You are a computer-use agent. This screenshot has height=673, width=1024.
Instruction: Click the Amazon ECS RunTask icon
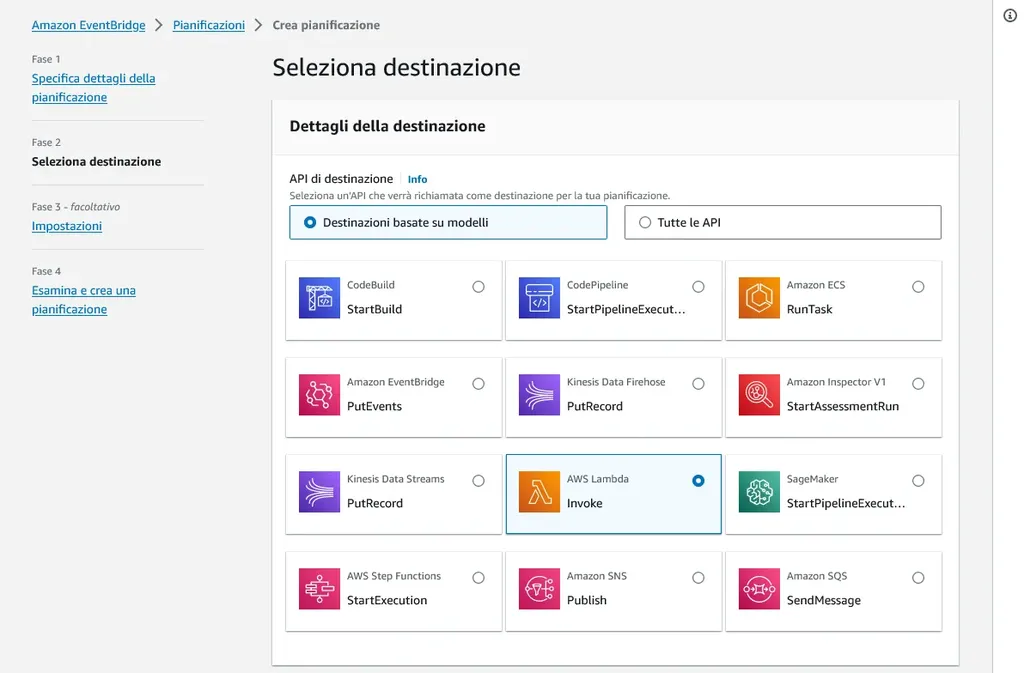759,298
